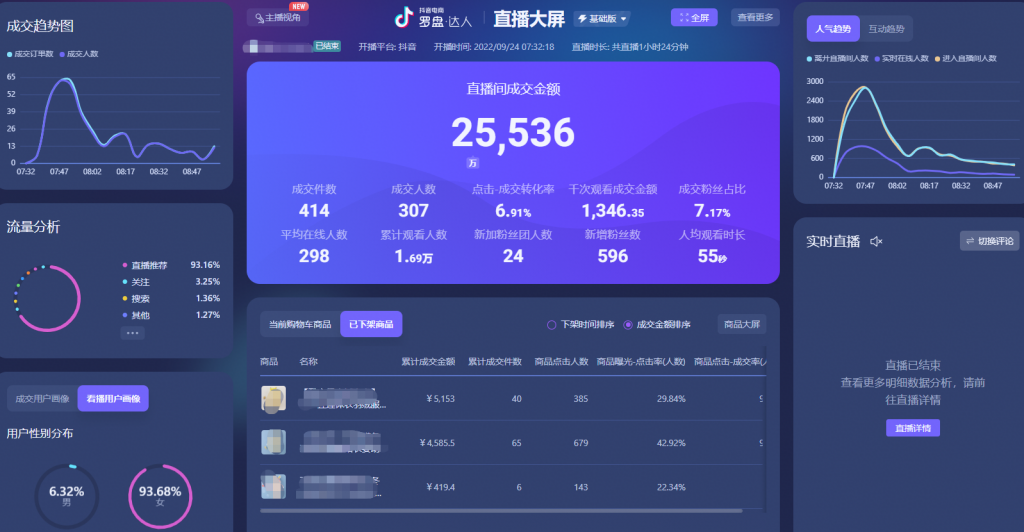Click the 商品点击人数 column header

click(561, 362)
